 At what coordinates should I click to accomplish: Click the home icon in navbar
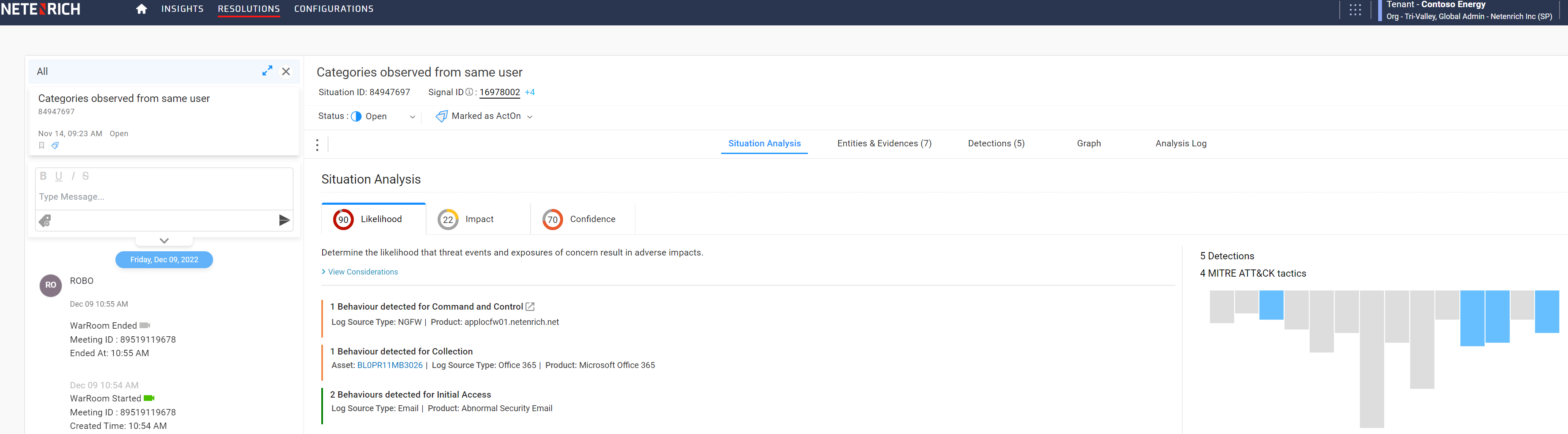coord(141,9)
